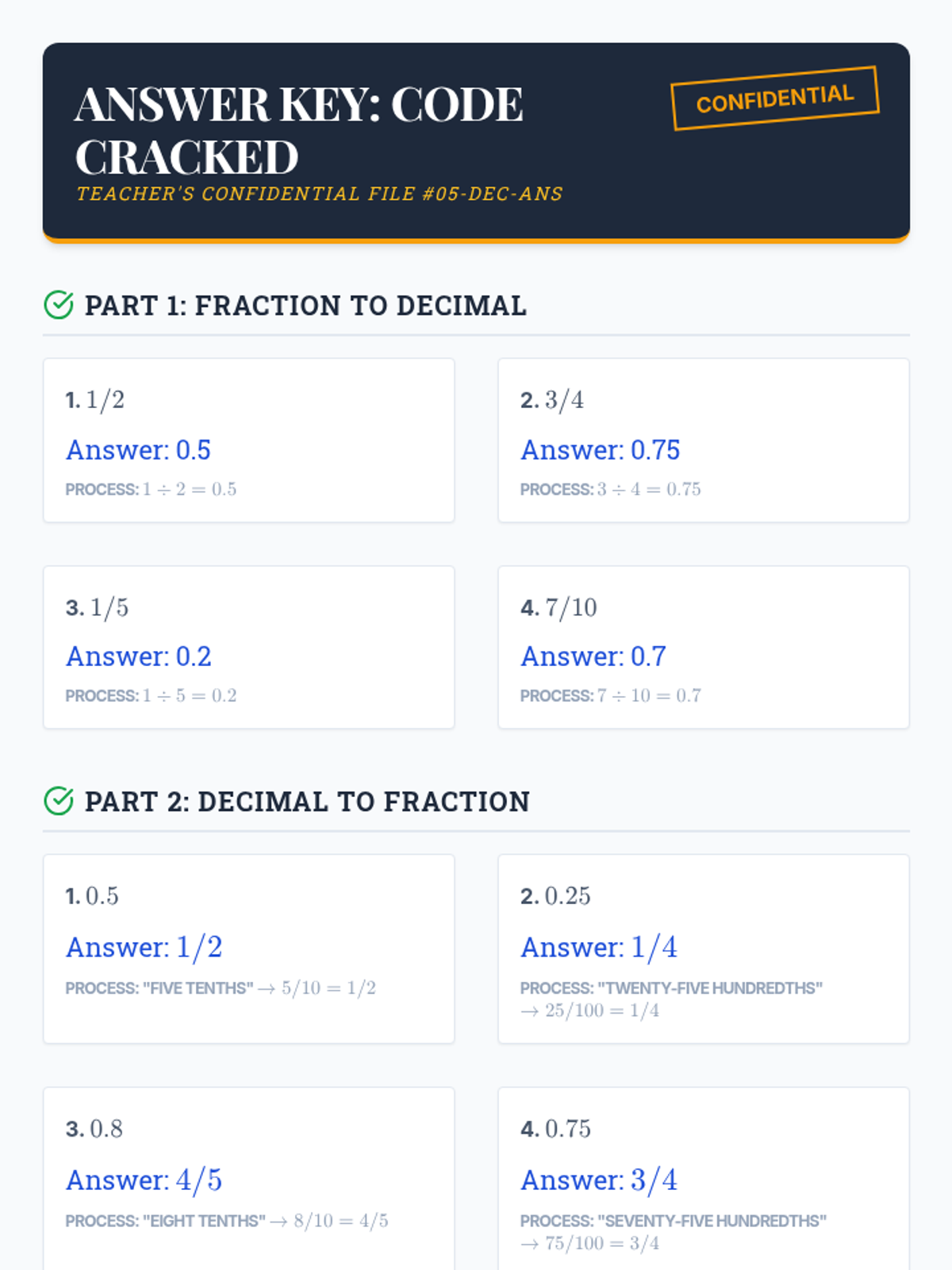Click Answer: 0.75 in the 3/4 card
Image resolution: width=952 pixels, height=1270 pixels.
[x=601, y=450]
